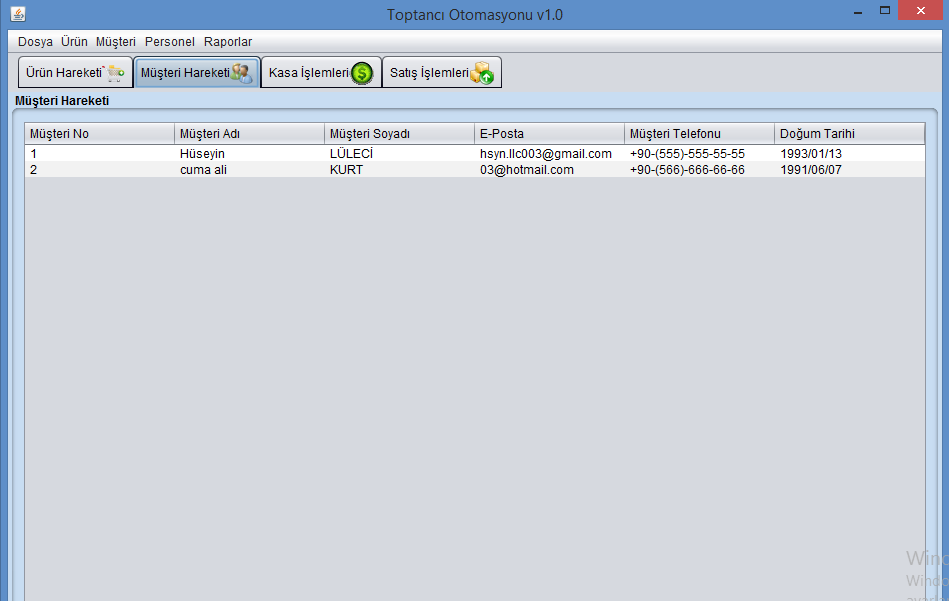Open the Ürün menu

pos(74,42)
